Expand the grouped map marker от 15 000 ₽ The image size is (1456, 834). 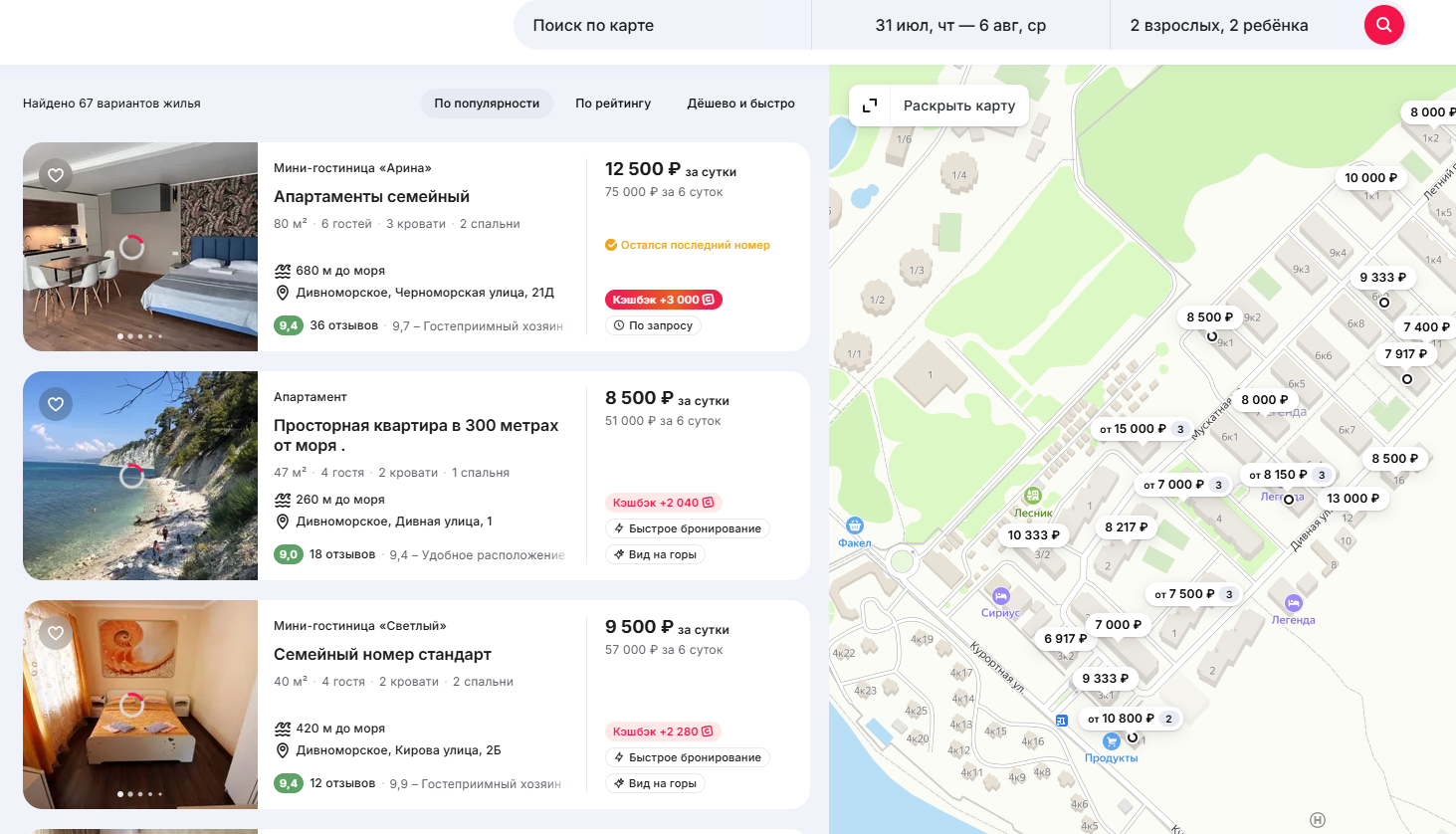pyautogui.click(x=1141, y=429)
